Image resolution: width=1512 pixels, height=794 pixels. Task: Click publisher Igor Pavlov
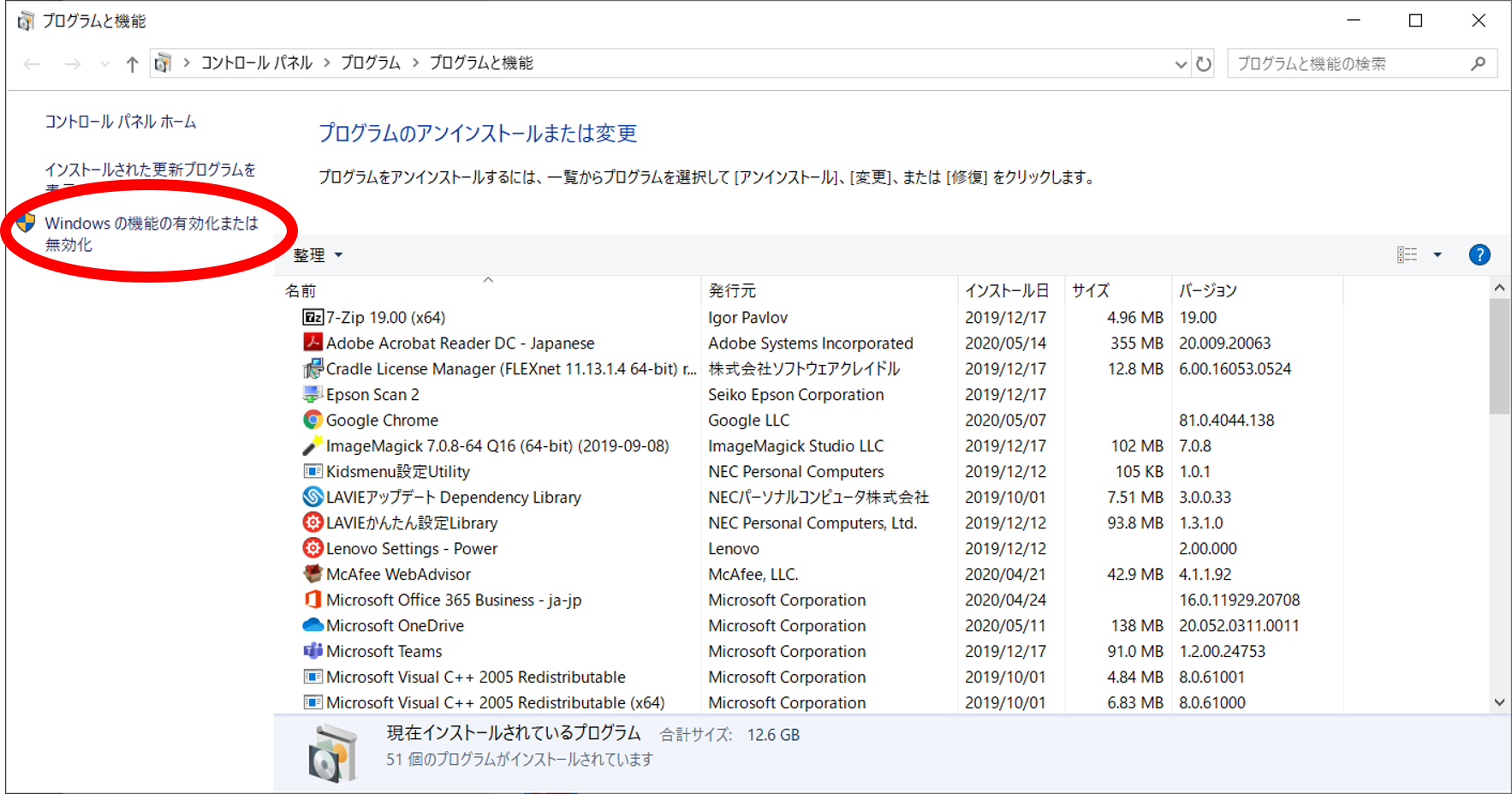[x=747, y=317]
